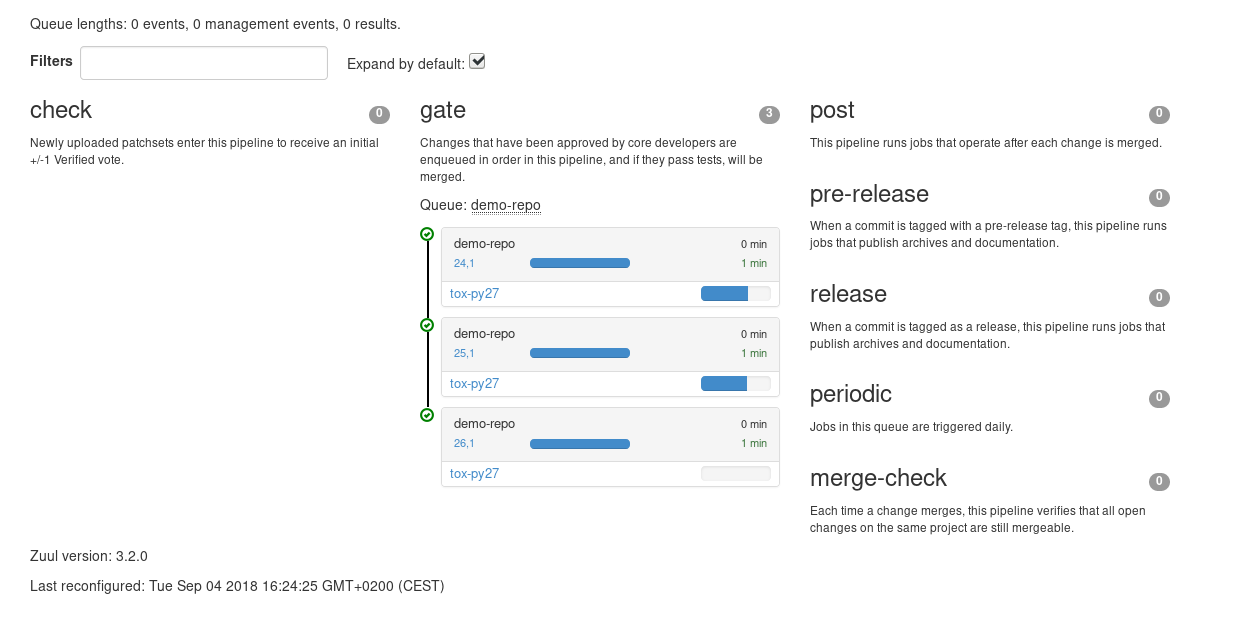Open the 26,1 change link
The height and width of the screenshot is (639, 1245).
tap(464, 444)
